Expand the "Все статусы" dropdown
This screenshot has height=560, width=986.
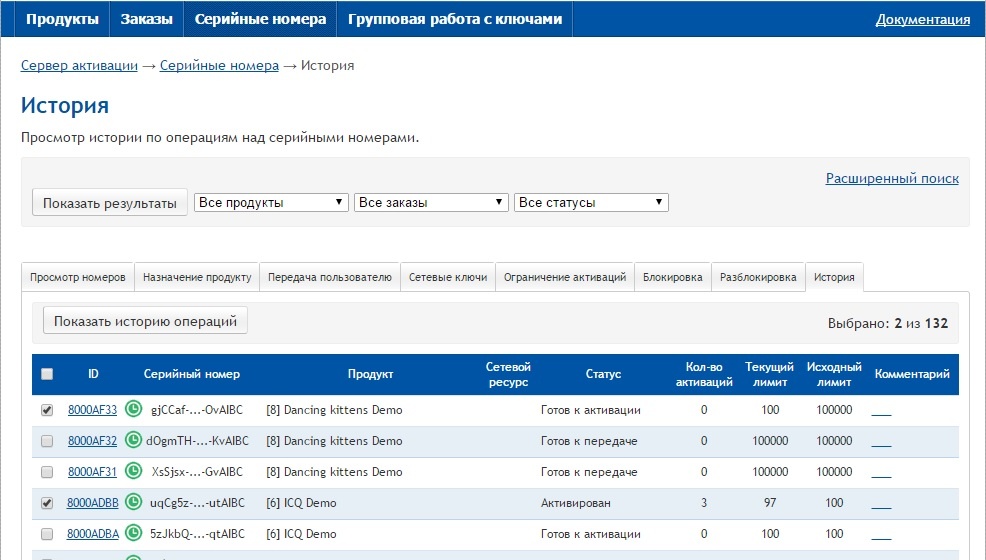[590, 202]
